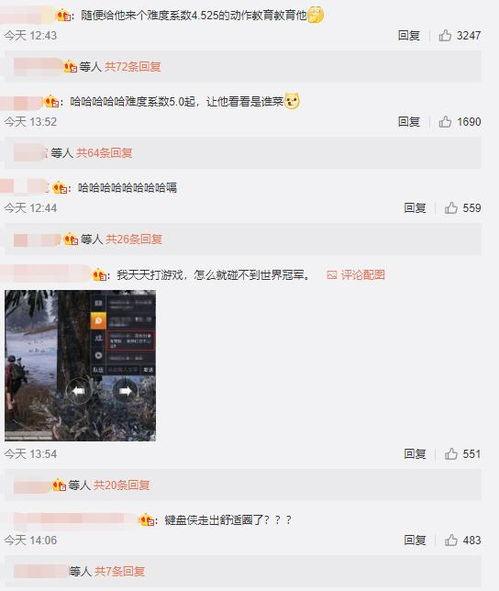Click thumbs-up icon next to 1690
Image resolution: width=499 pixels, height=591 pixels.
[445, 121]
